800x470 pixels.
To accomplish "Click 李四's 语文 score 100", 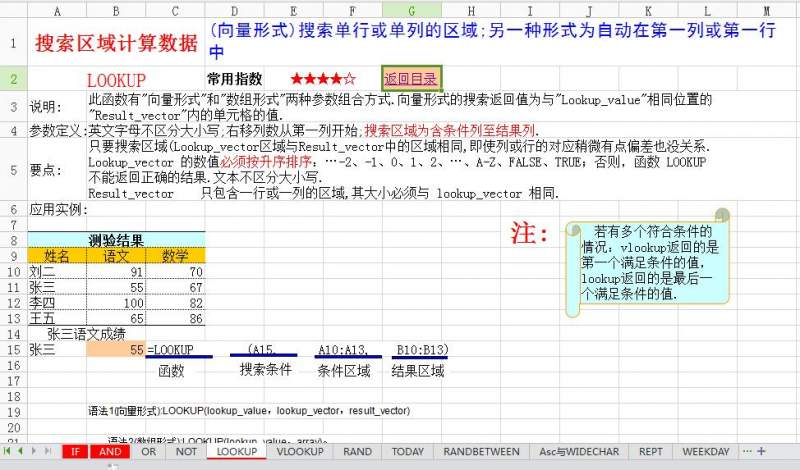I will click(116, 303).
